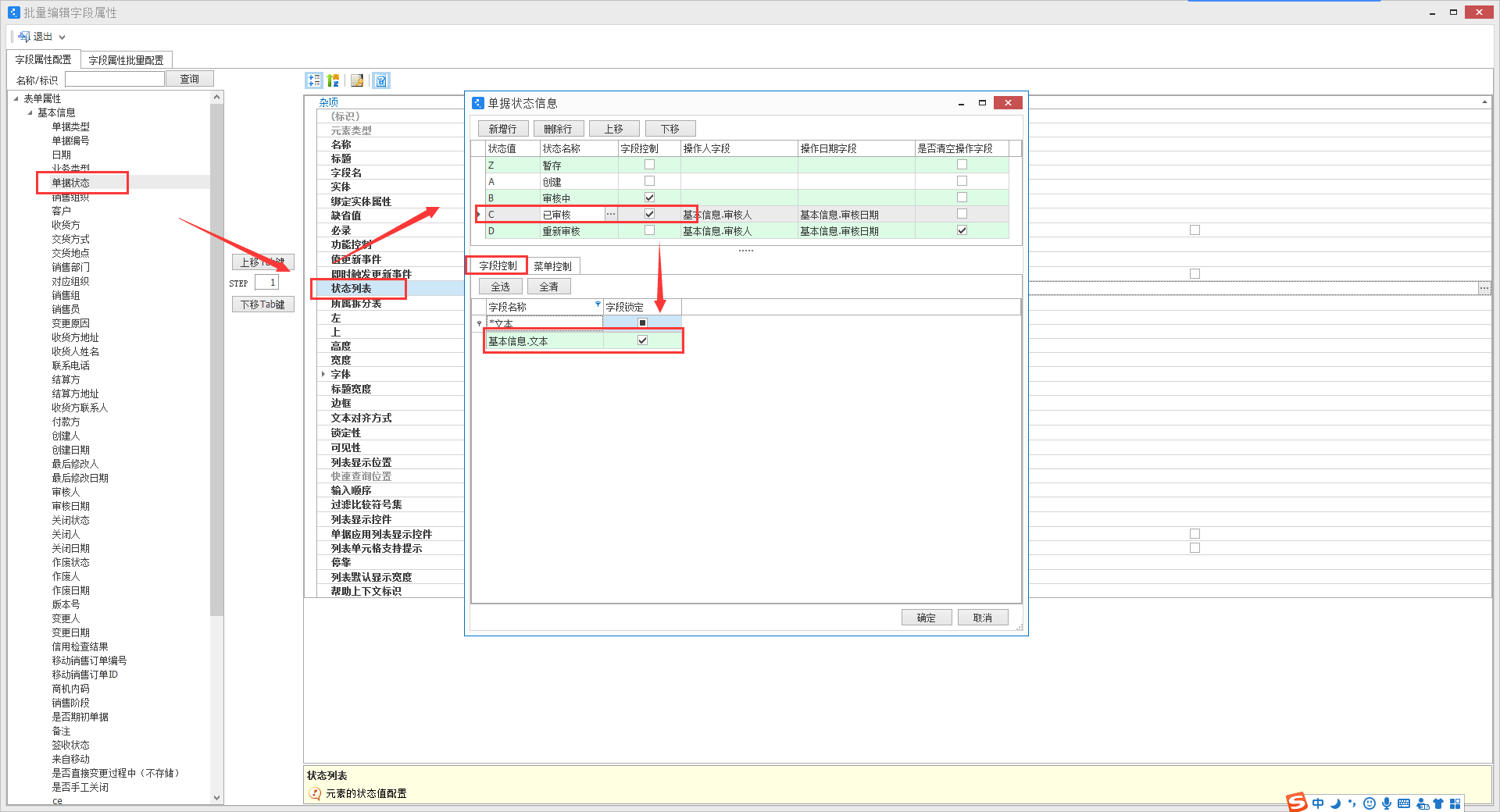The image size is (1500, 812).
Task: Activate Sogou voice input microphone icon
Action: tap(1387, 803)
